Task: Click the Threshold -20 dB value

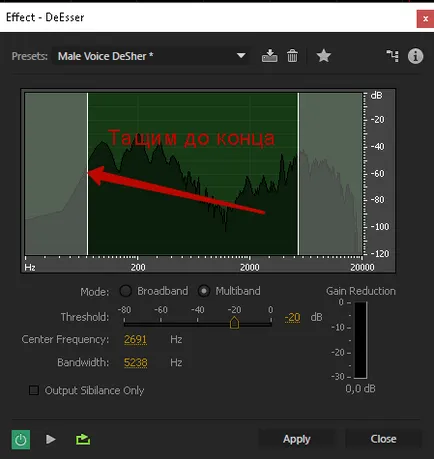Action: (292, 317)
